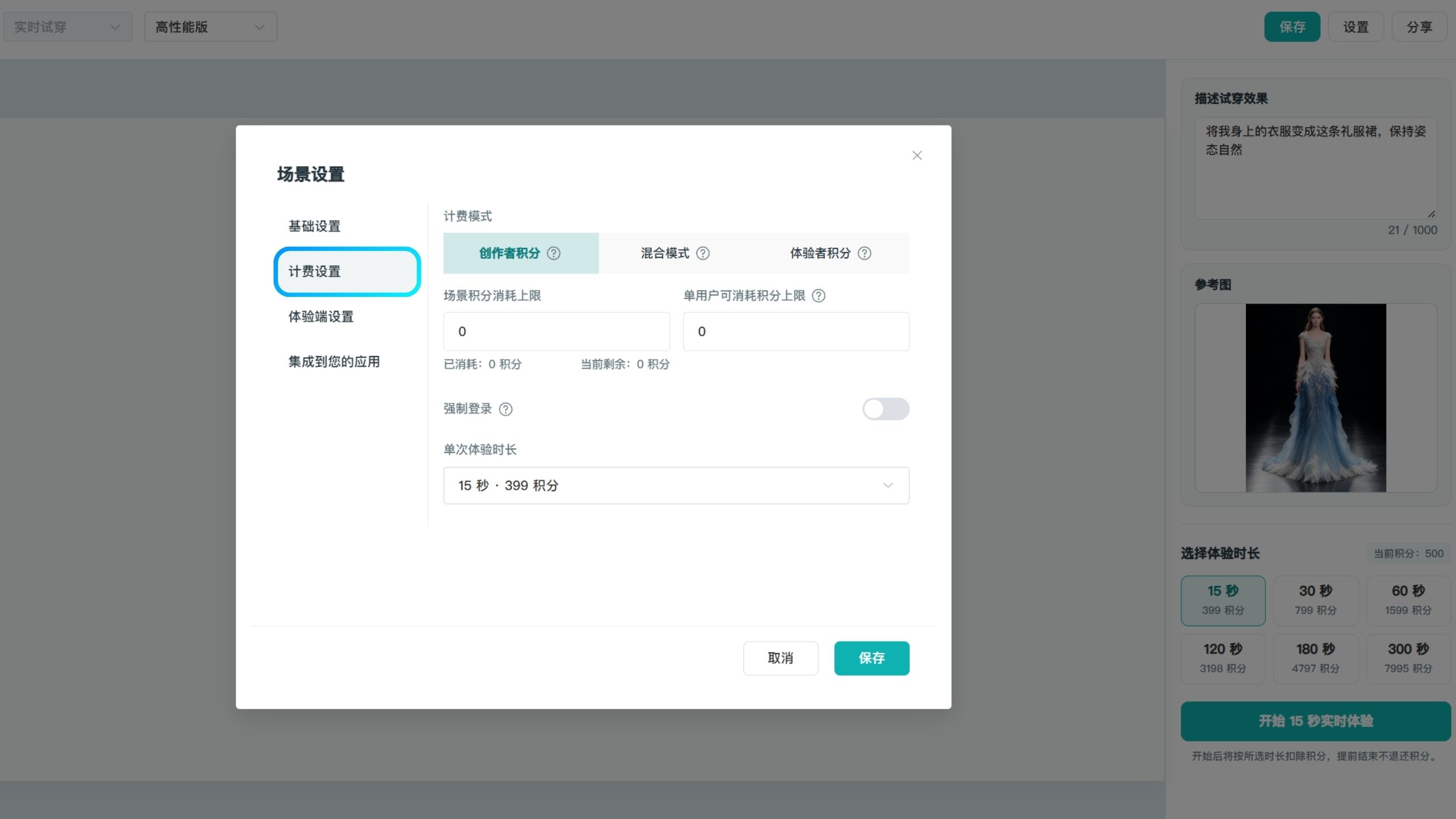Open the 单次体验时长 dropdown

point(676,486)
